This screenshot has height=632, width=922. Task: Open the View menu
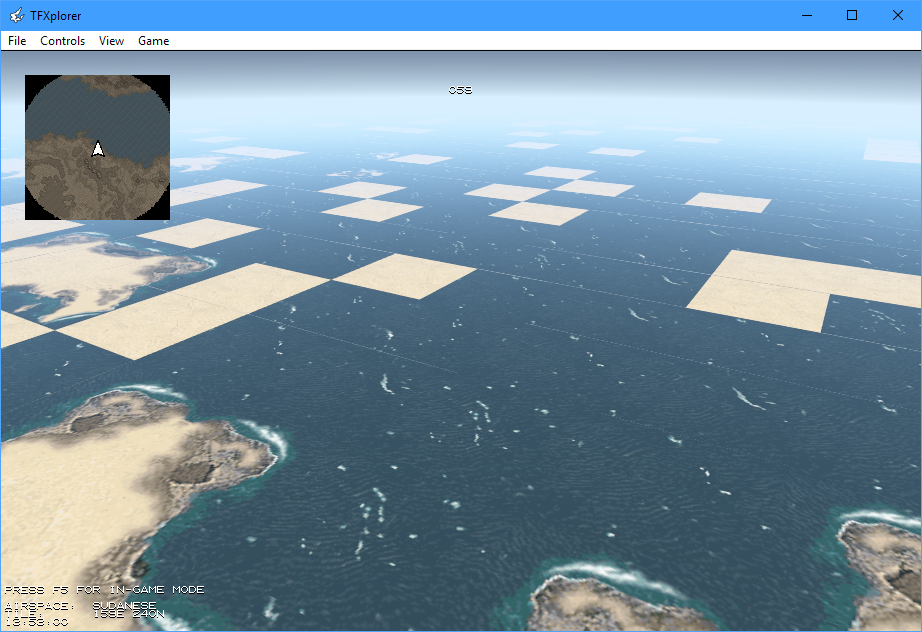coord(111,41)
